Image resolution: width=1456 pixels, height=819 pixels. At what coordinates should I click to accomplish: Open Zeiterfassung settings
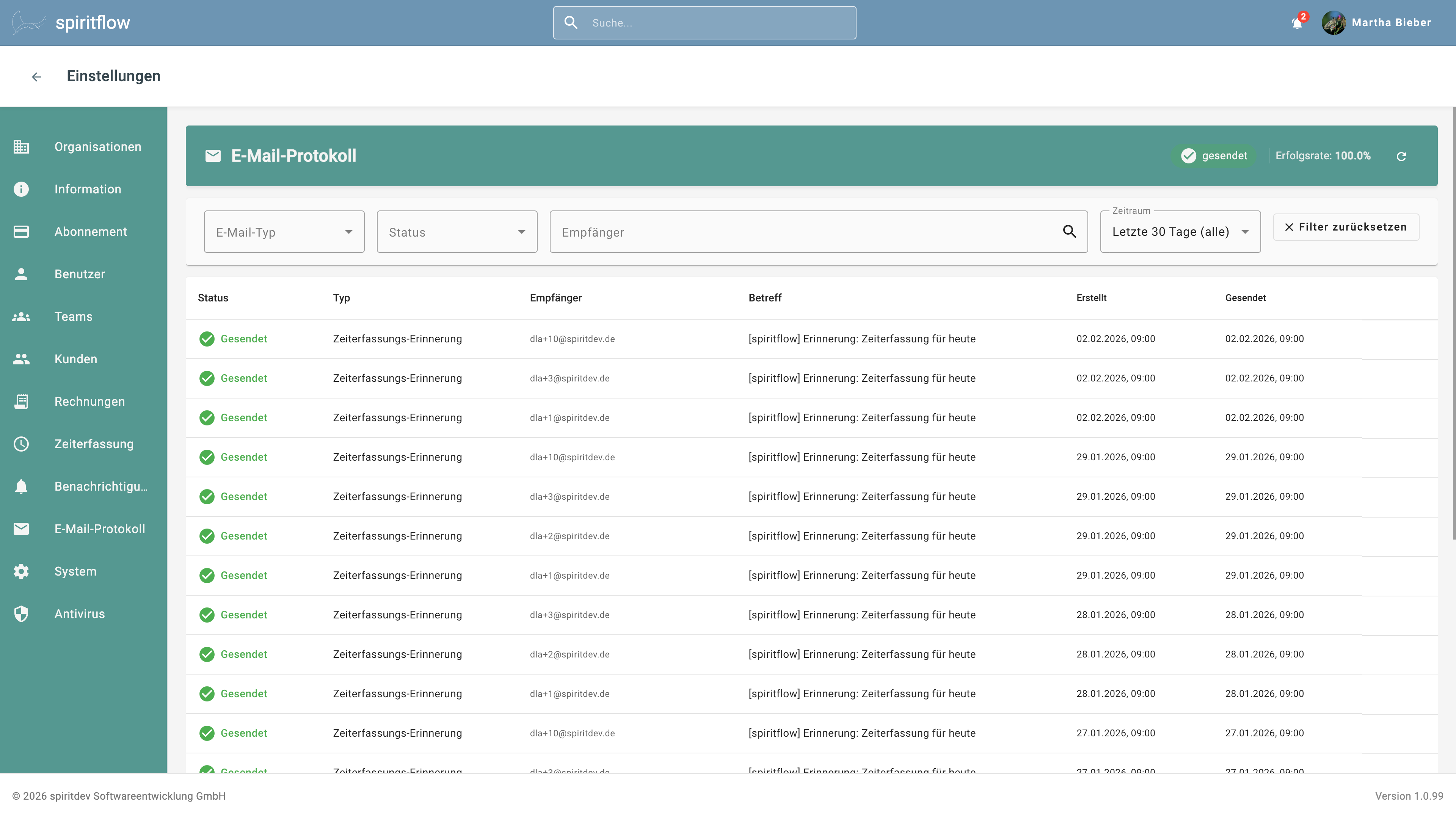84,444
